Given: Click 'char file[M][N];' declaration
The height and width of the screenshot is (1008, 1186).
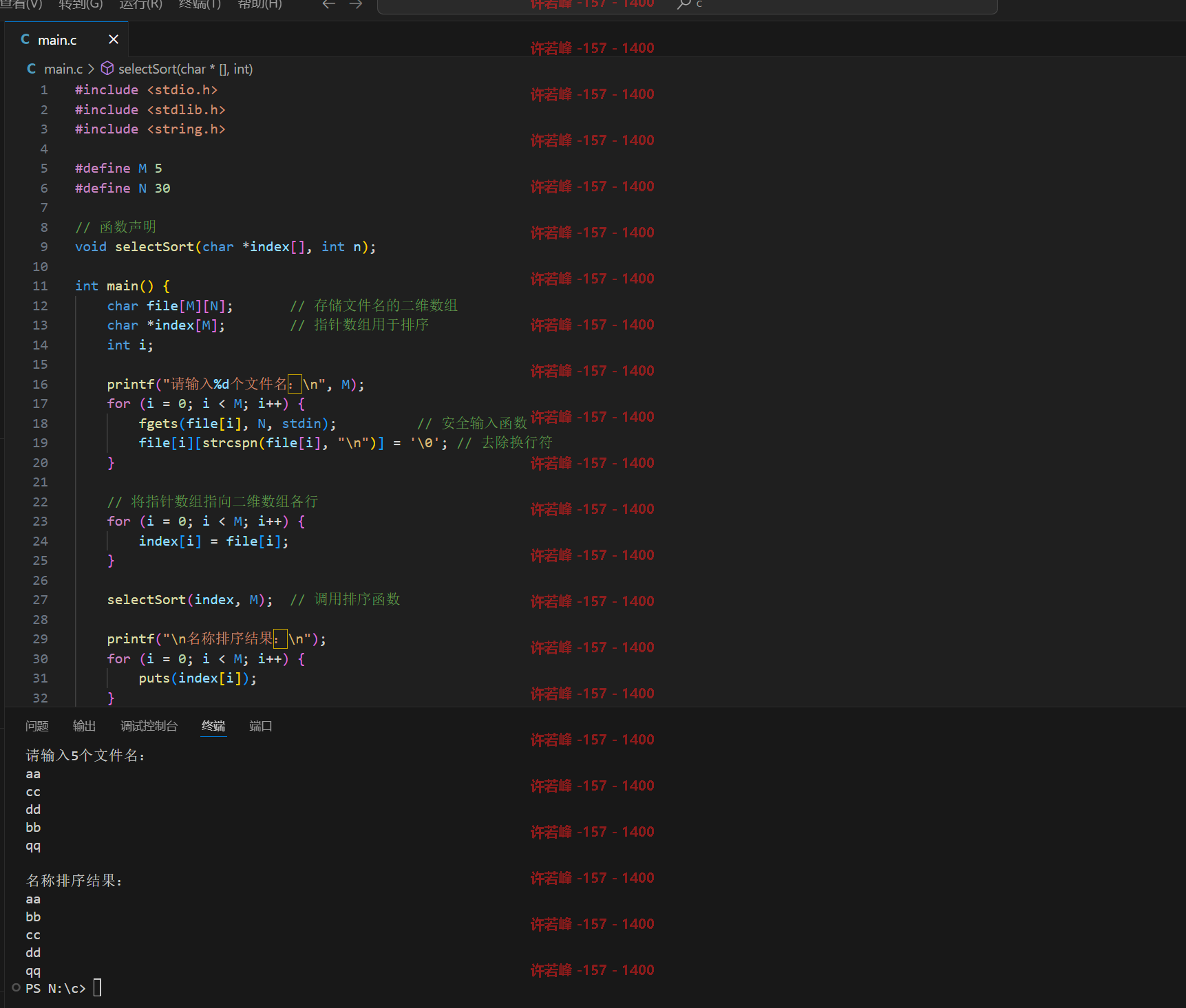Looking at the screenshot, I should click(x=170, y=305).
